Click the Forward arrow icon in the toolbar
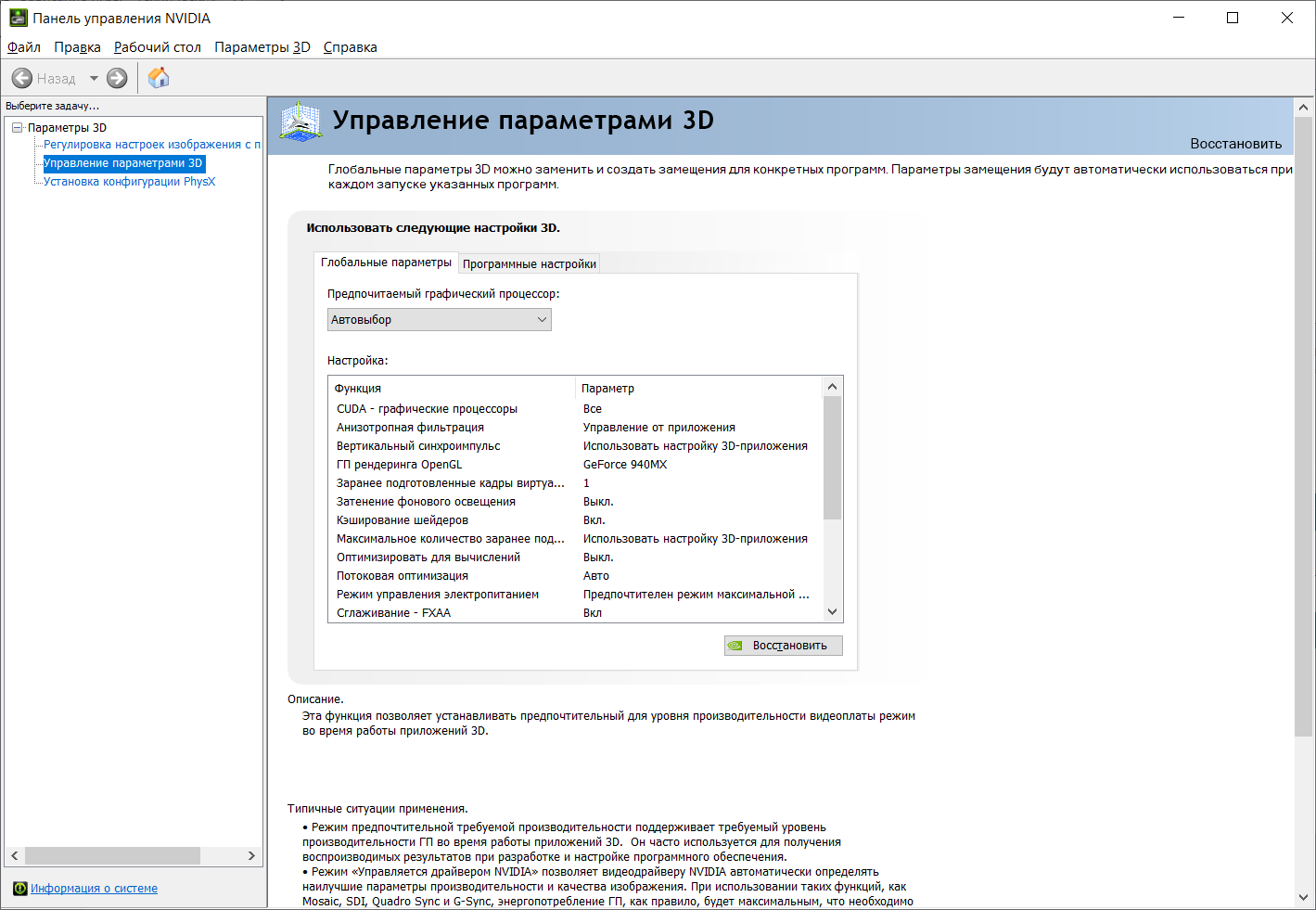Image resolution: width=1316 pixels, height=910 pixels. tap(117, 79)
